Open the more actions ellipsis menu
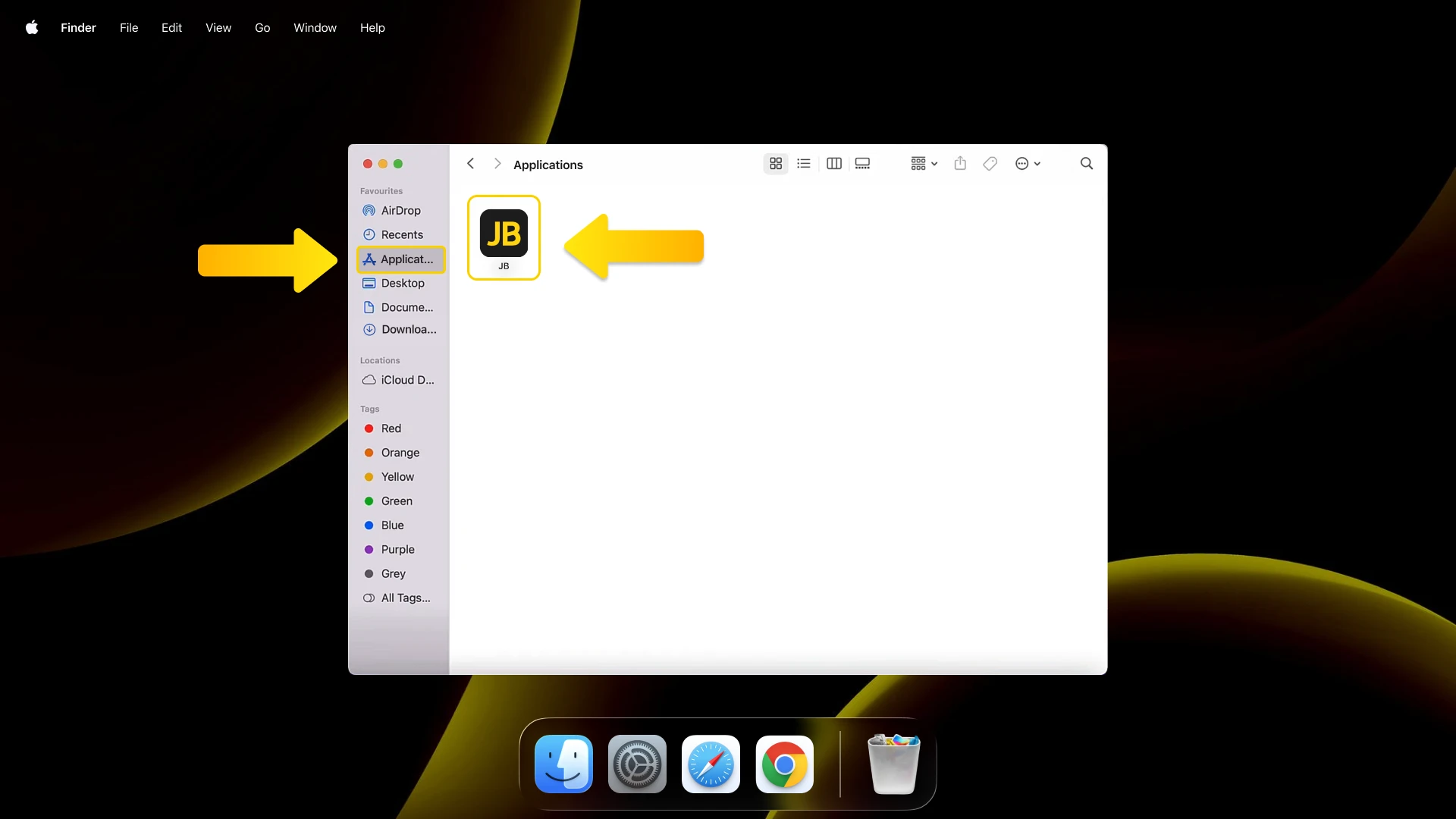 [1028, 163]
